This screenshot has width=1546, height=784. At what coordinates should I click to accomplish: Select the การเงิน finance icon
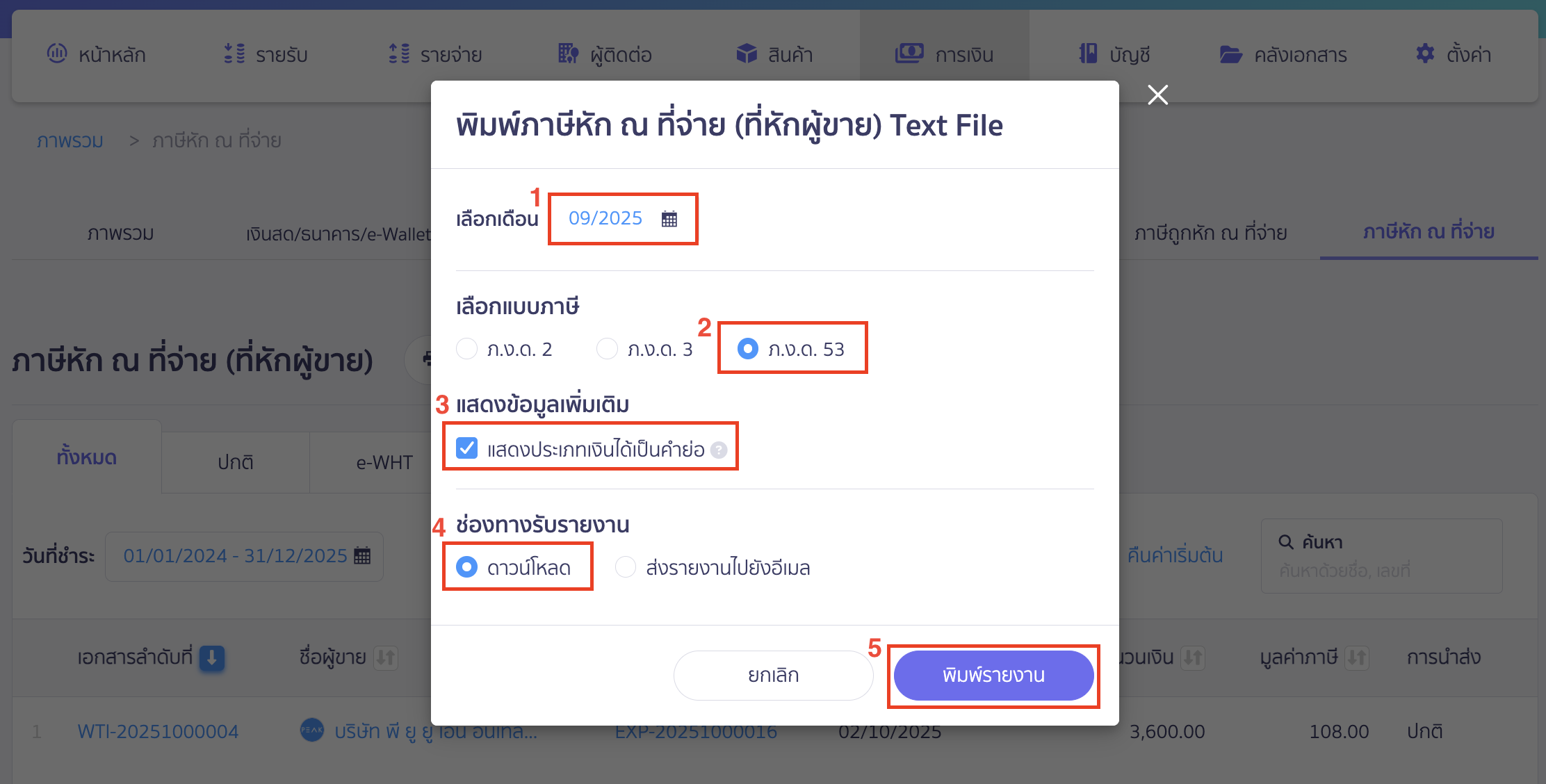(909, 54)
